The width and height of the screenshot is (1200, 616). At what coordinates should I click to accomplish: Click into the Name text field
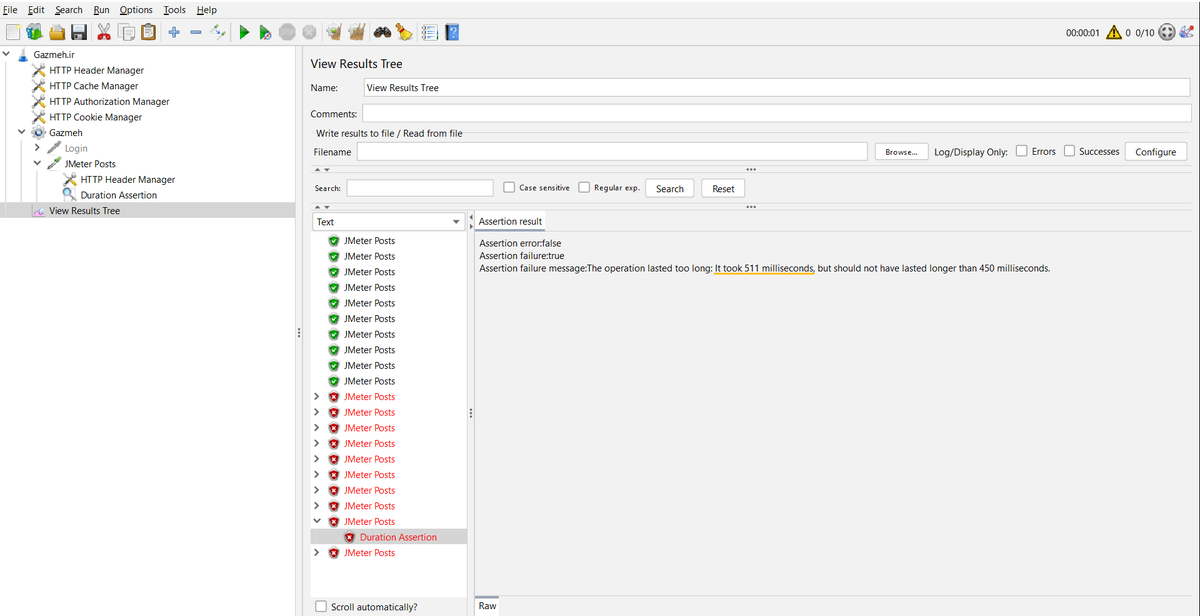click(x=776, y=88)
